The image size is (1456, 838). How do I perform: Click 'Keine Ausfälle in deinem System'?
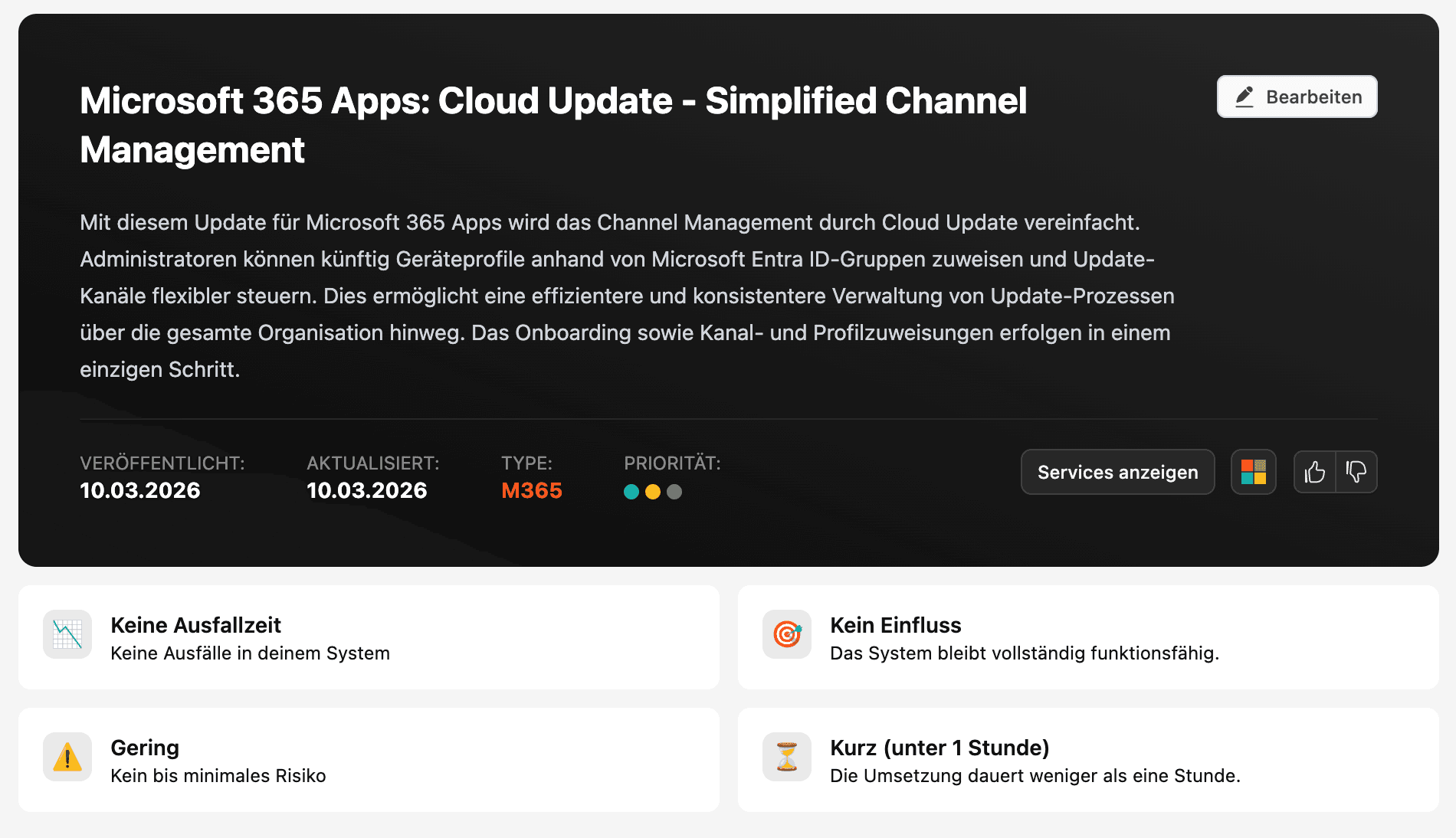[251, 653]
